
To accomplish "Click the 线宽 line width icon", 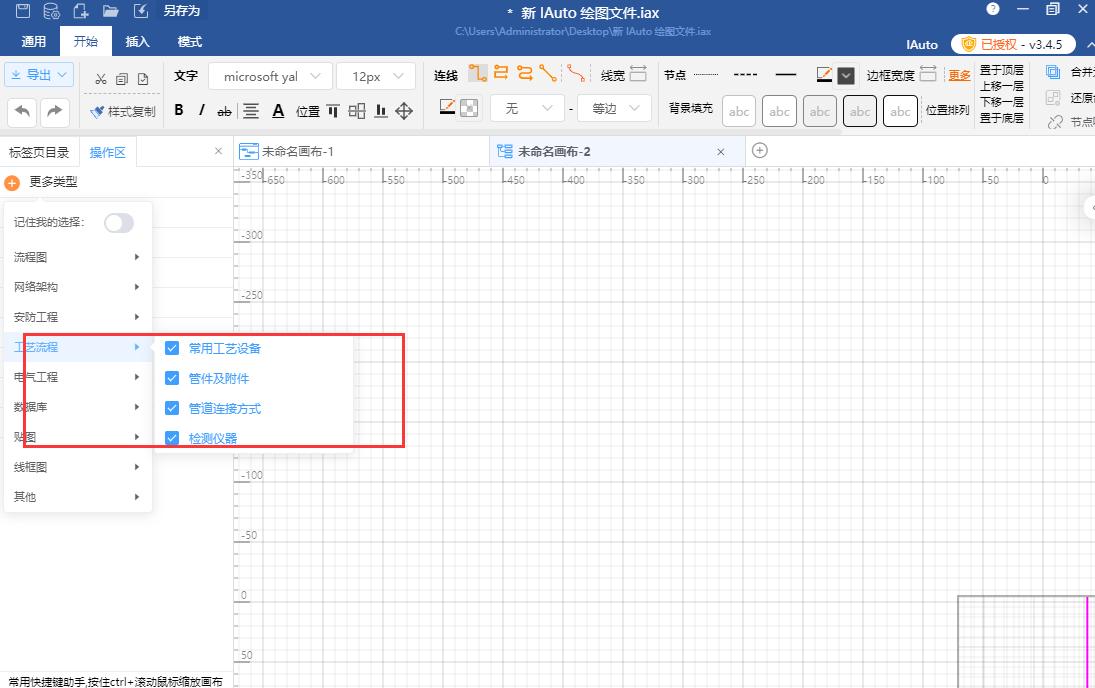I will 638,73.
